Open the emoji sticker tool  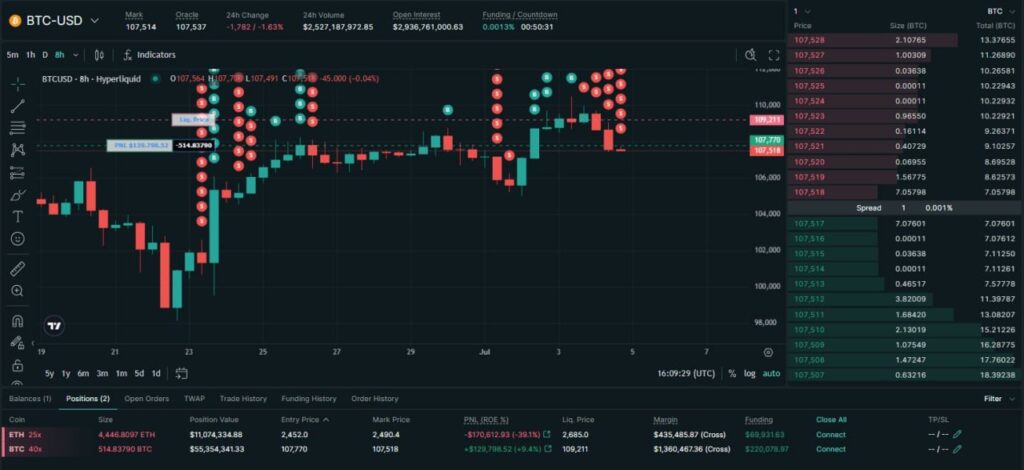coord(17,239)
